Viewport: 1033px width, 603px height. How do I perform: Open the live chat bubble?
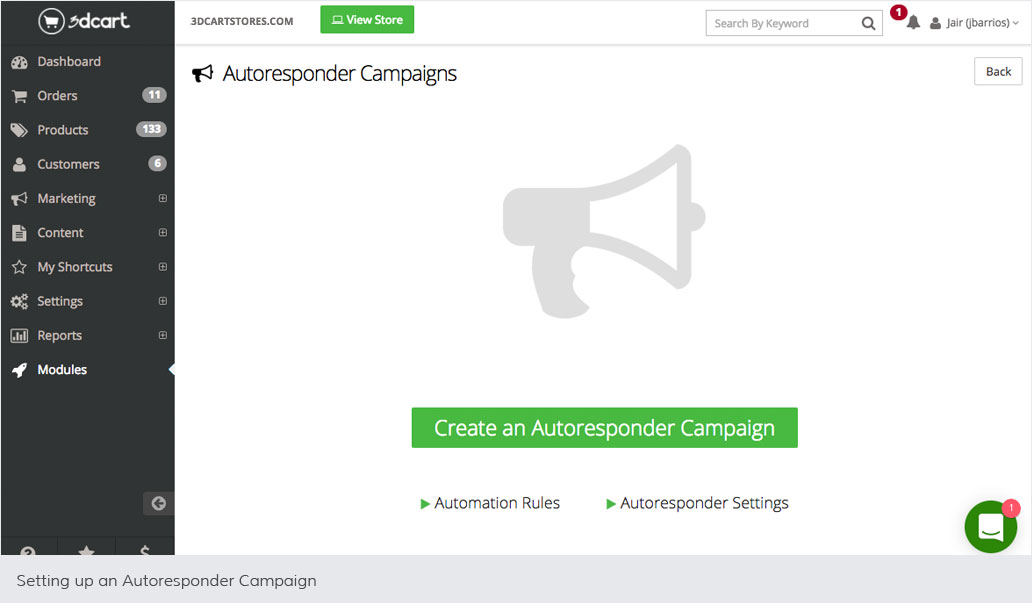[990, 527]
